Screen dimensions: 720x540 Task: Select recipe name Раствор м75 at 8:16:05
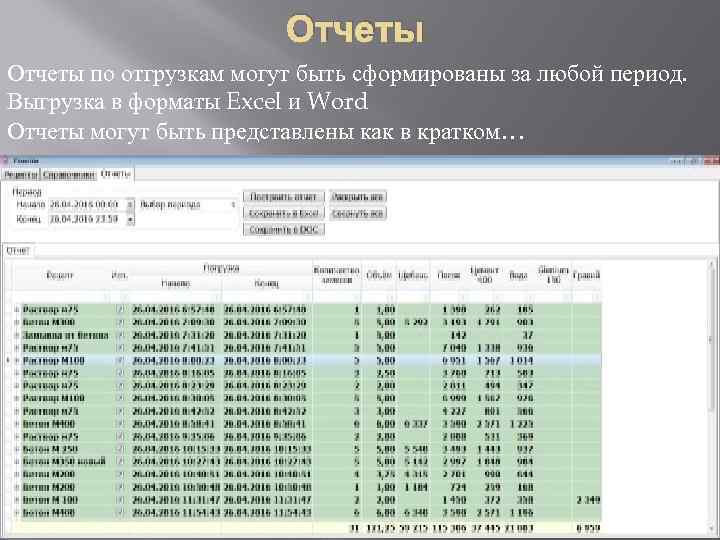51,373
